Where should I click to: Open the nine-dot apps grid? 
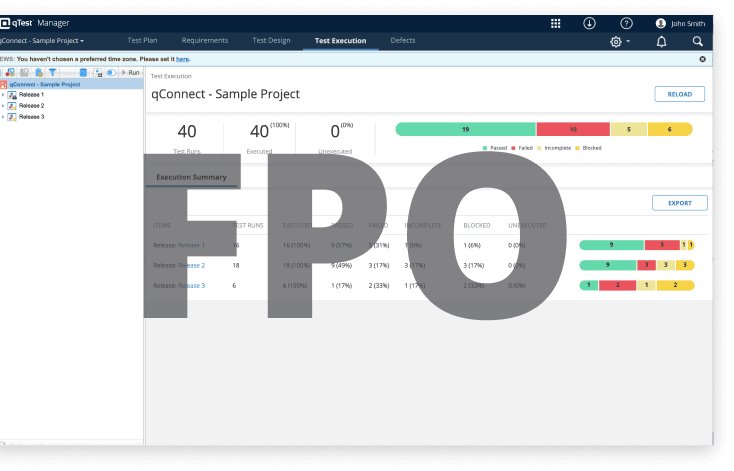(555, 23)
